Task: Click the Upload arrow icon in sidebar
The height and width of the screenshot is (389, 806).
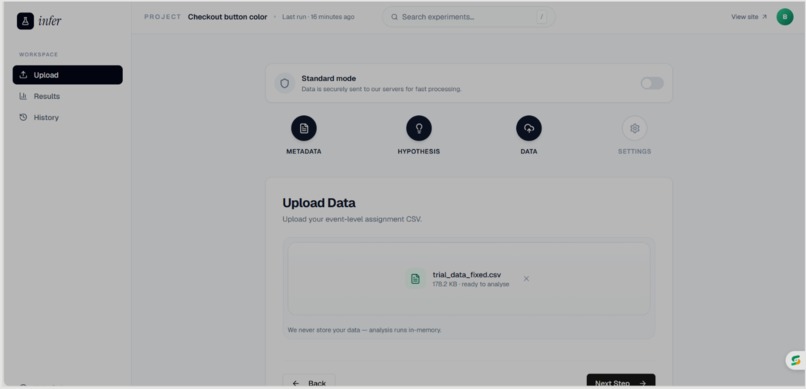Action: click(23, 75)
